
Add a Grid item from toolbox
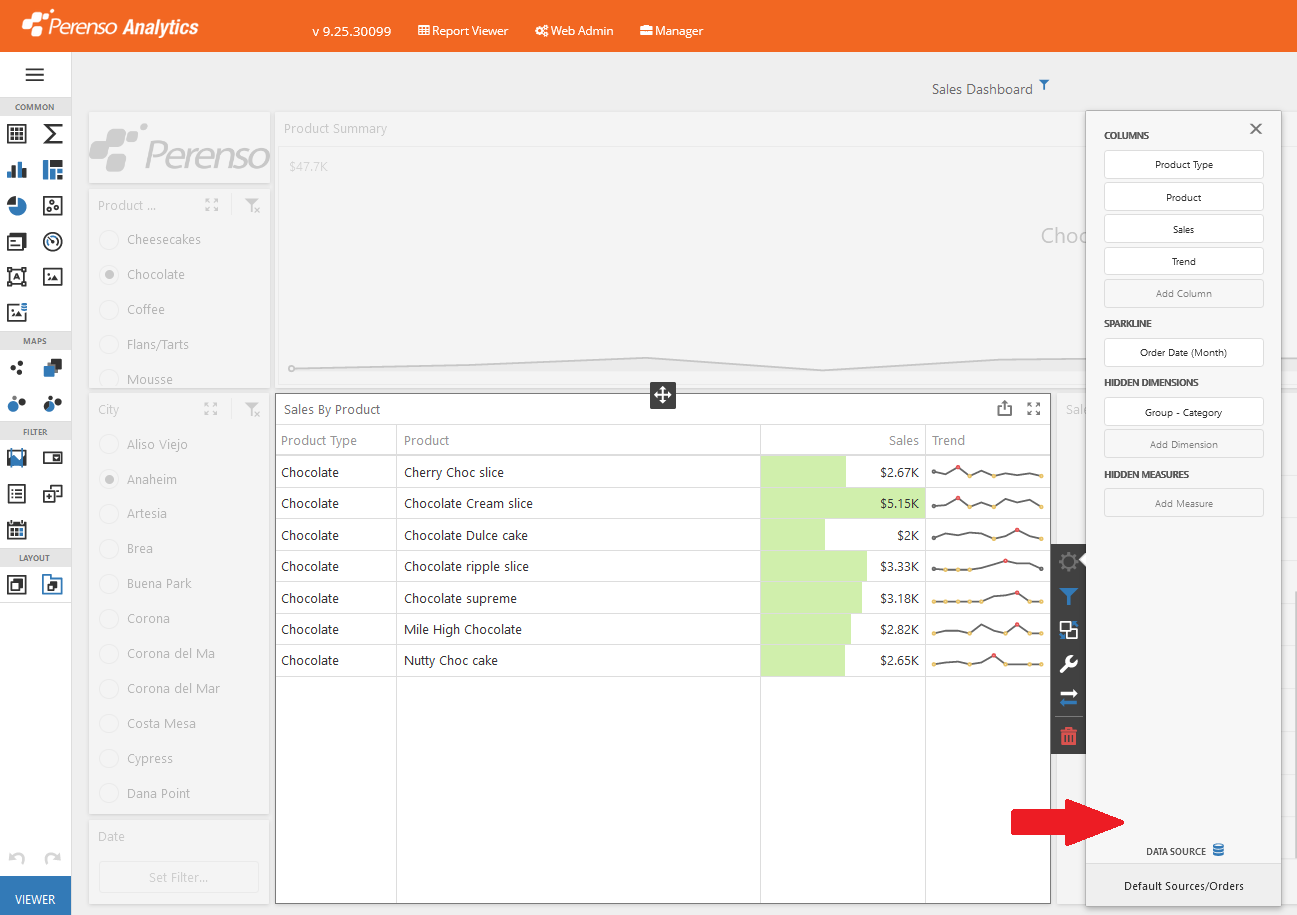17,134
